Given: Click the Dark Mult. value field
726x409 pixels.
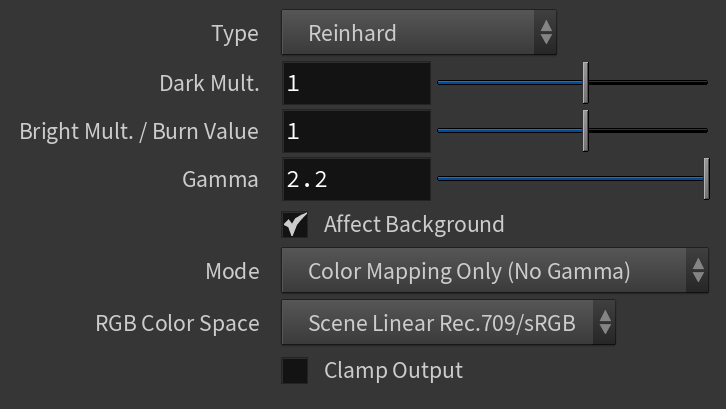Looking at the screenshot, I should [x=357, y=83].
